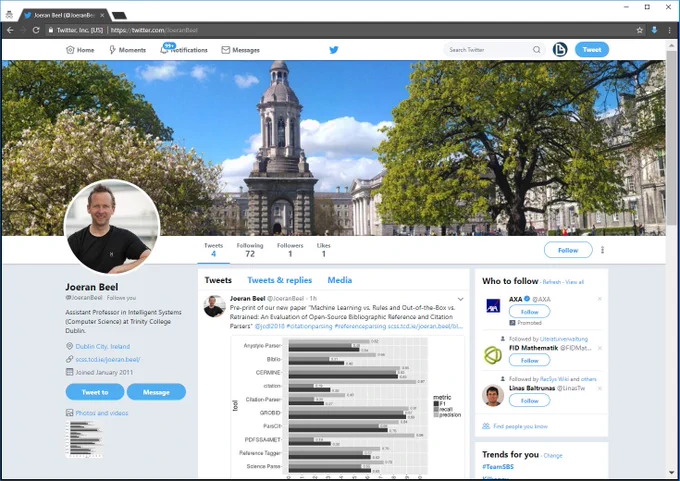Switch to the Media tab
Viewport: 680px width, 481px height.
[340, 280]
